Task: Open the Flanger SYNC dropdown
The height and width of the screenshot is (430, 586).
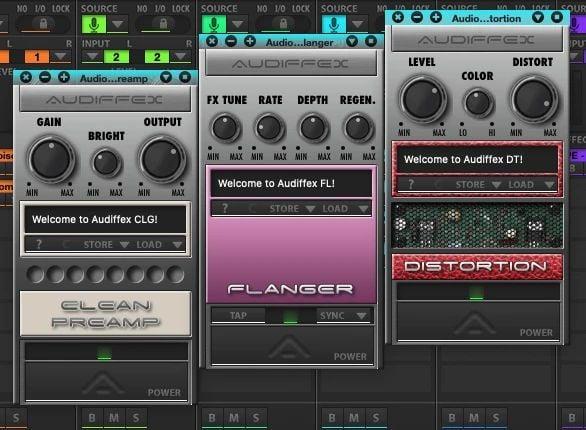Action: 343,316
